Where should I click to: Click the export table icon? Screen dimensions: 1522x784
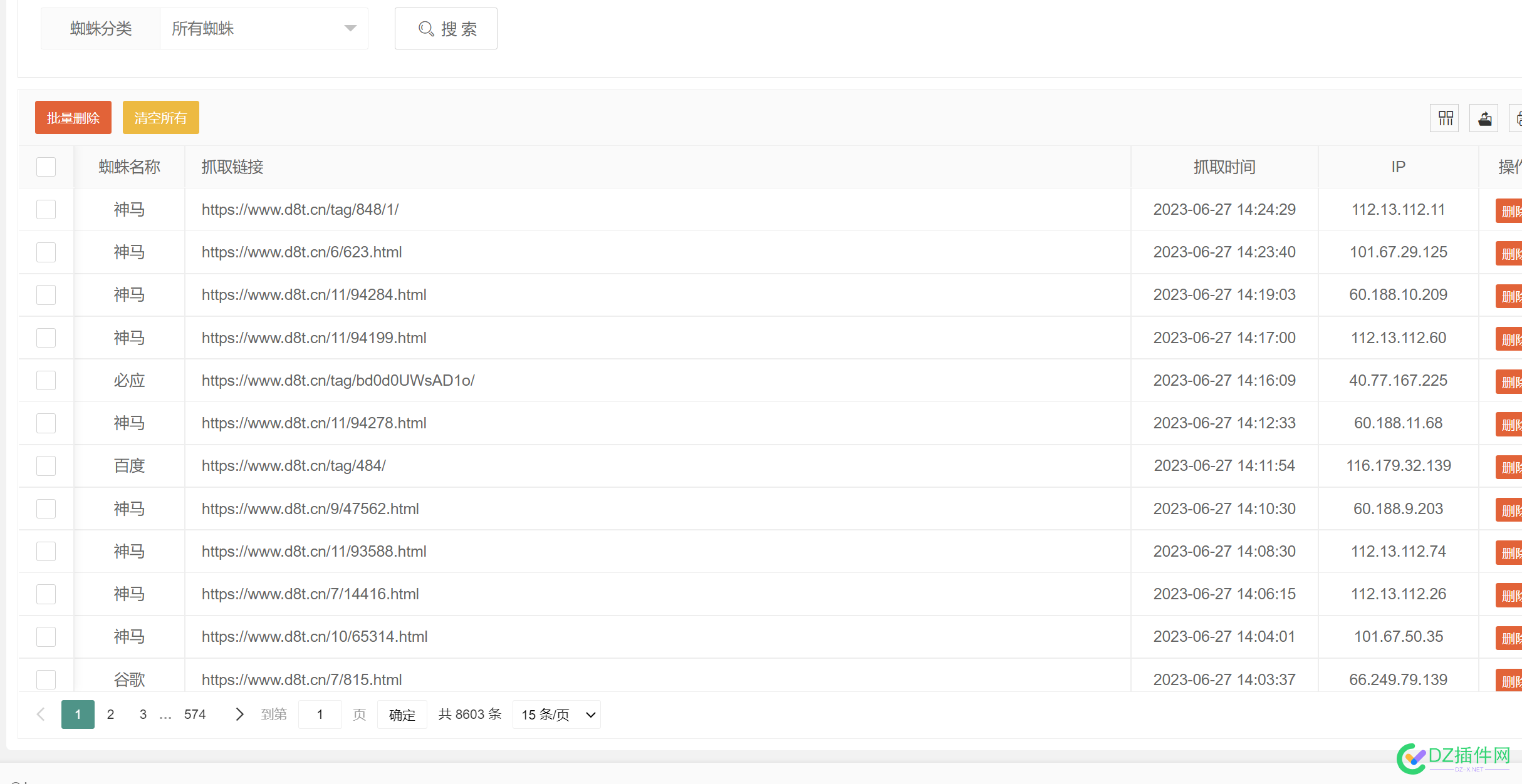click(x=1484, y=118)
